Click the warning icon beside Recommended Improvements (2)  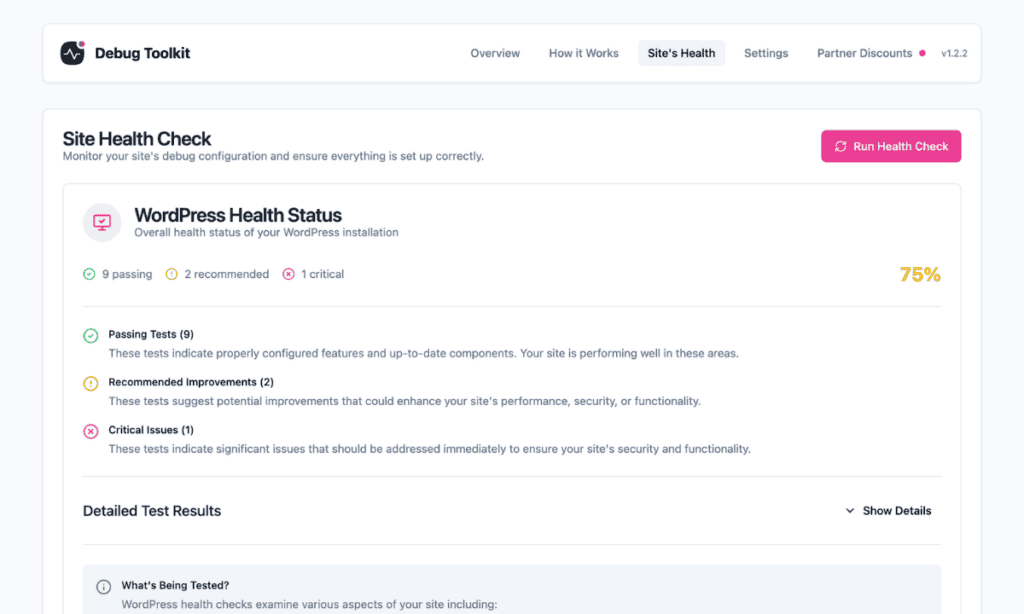tap(91, 383)
